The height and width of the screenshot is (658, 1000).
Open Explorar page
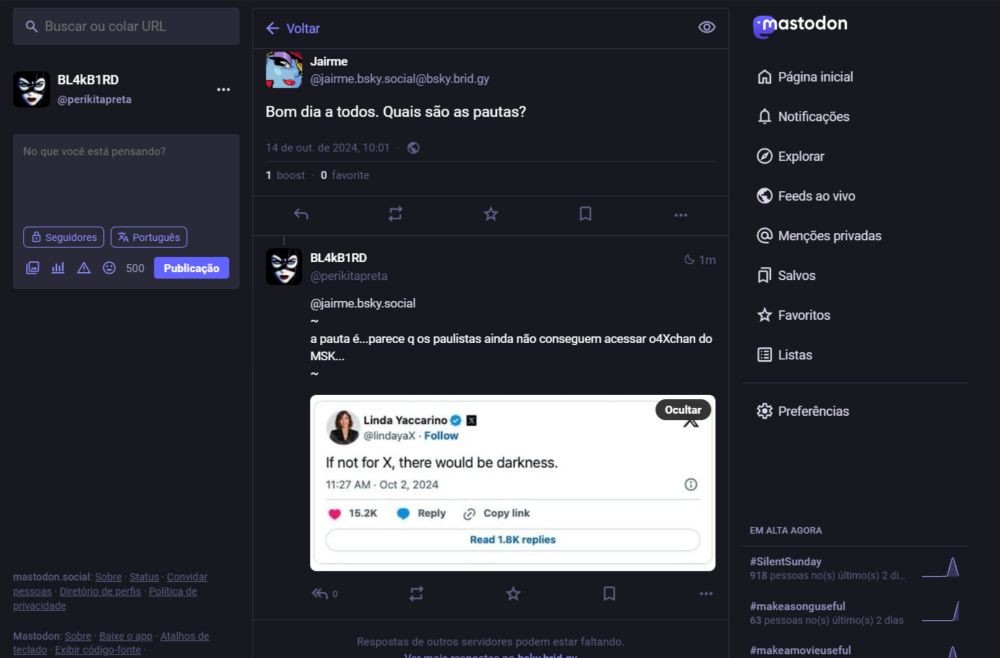point(790,156)
